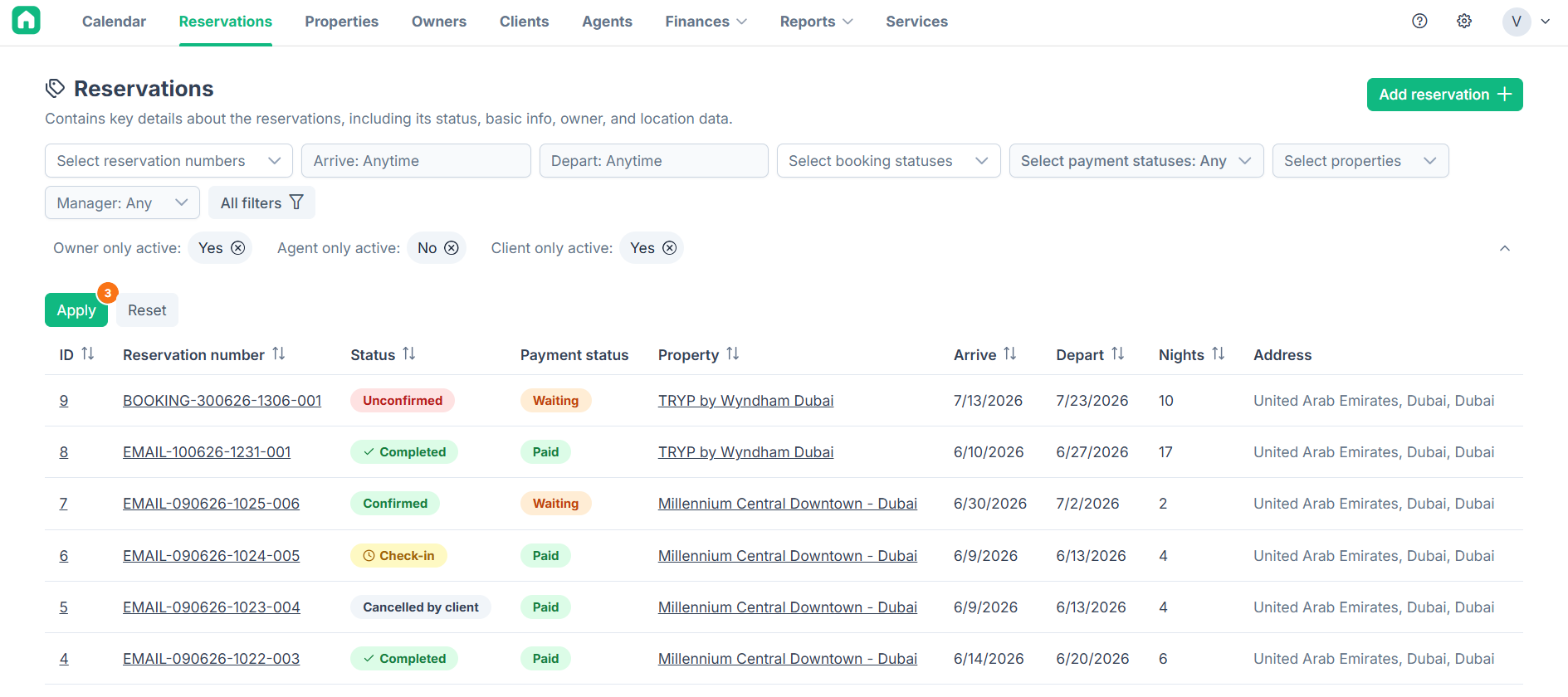
Task: Open reservation EMAIL-090626-1025-006
Action: pyautogui.click(x=211, y=504)
